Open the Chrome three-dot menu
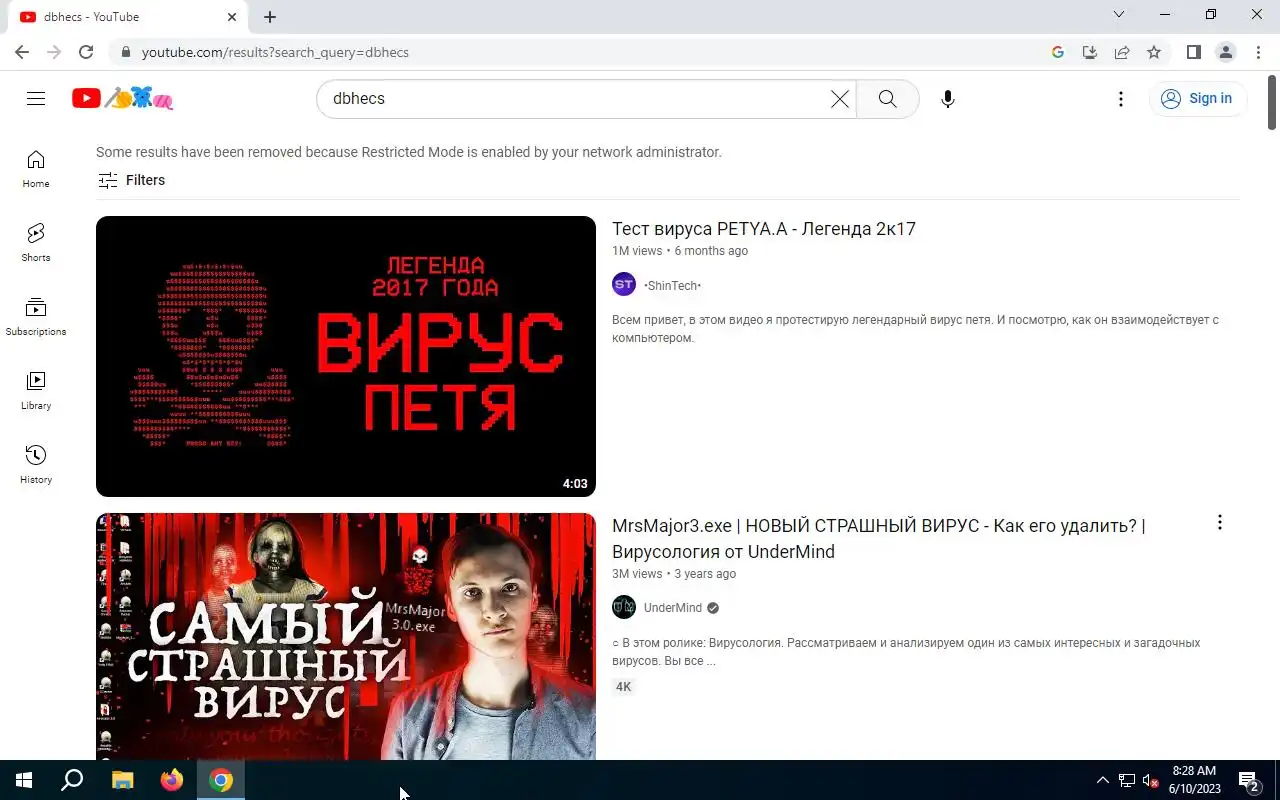Screen dimensions: 1280x800 (1258, 52)
